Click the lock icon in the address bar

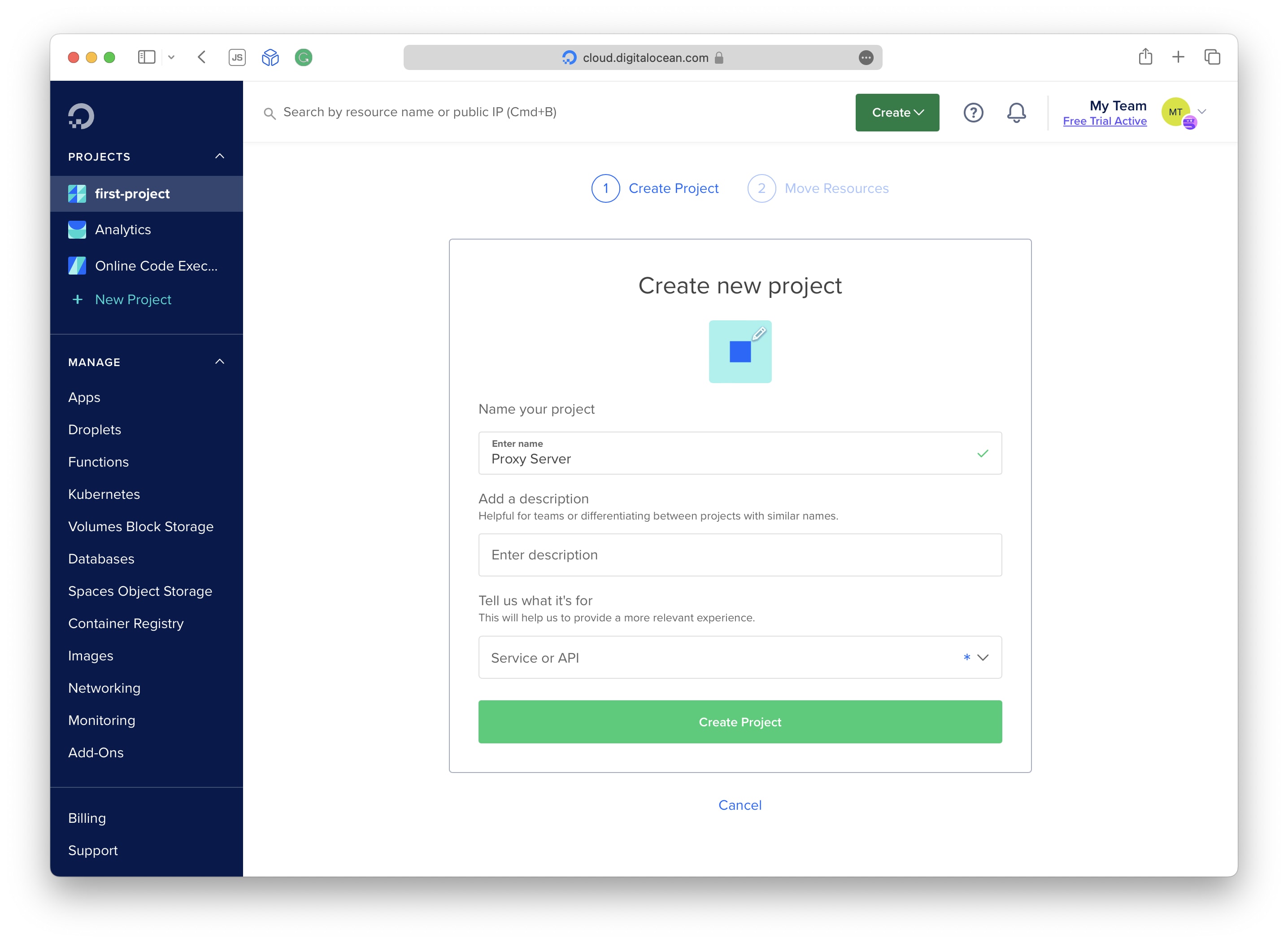coord(719,58)
